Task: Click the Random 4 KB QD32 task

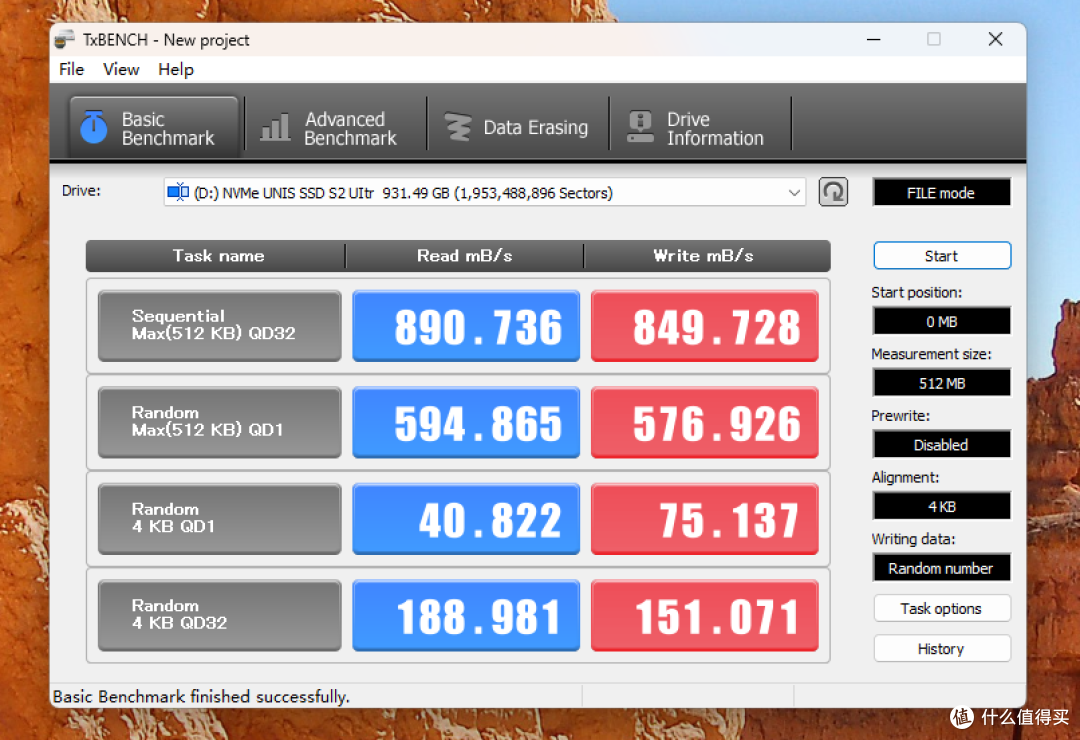Action: click(220, 615)
